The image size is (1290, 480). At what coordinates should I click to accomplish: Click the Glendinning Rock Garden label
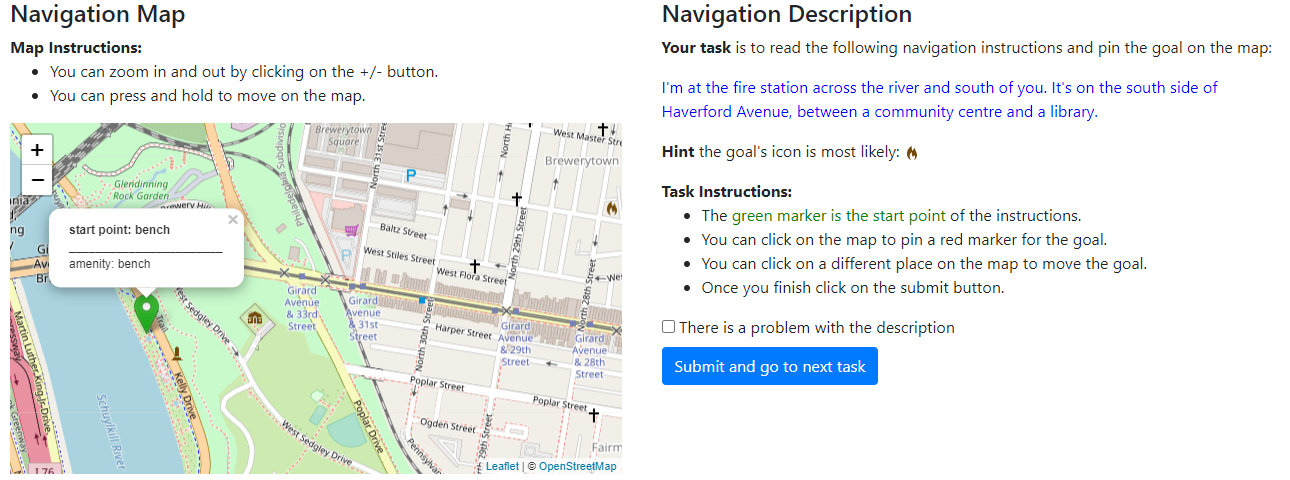click(x=140, y=190)
